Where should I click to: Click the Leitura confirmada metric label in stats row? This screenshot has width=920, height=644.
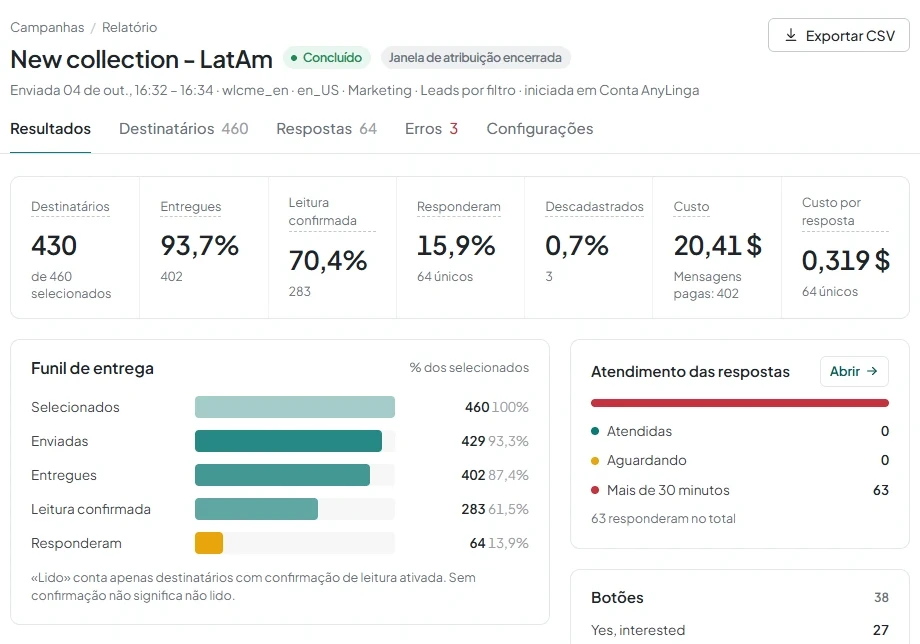323,212
